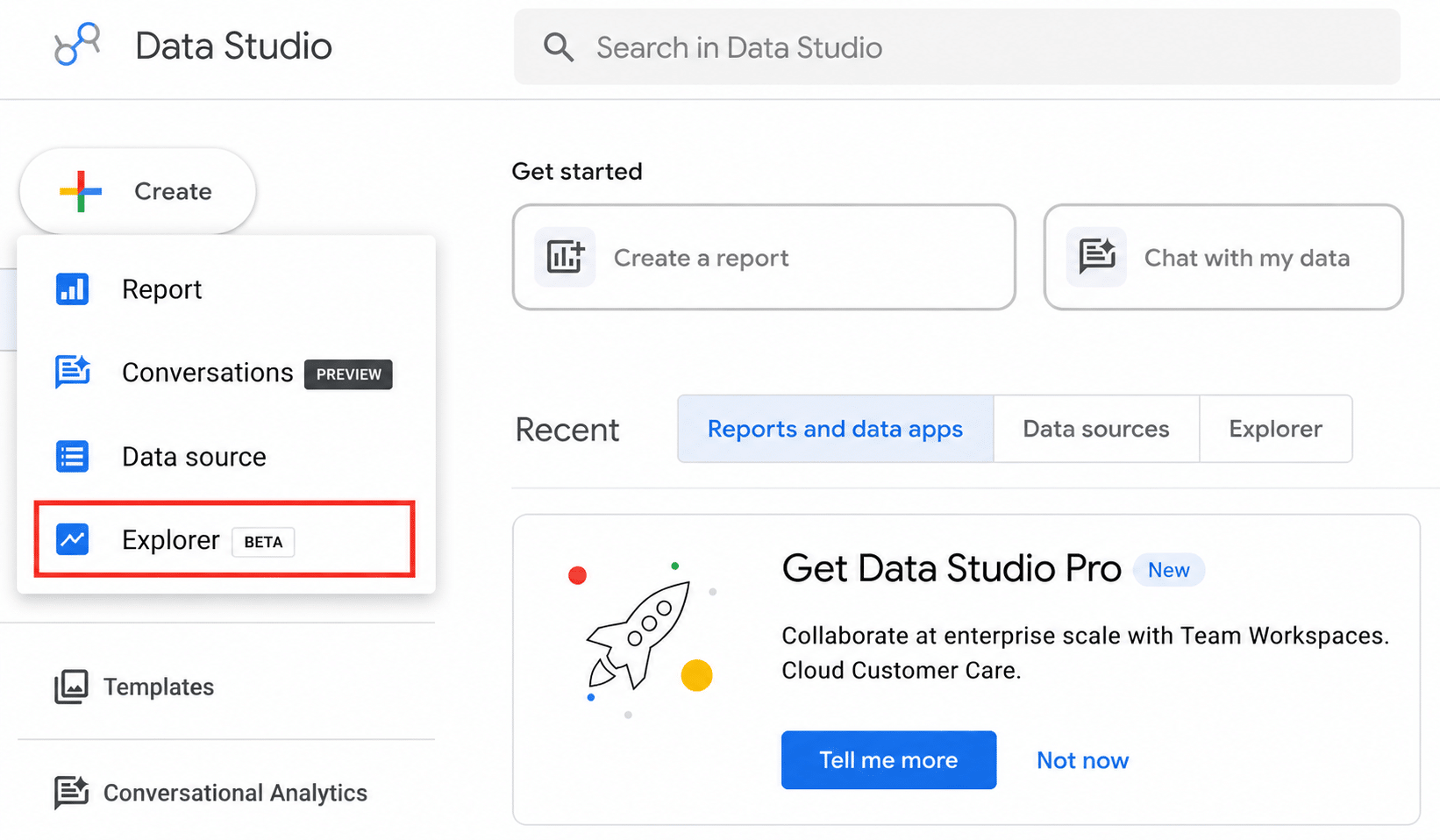The height and width of the screenshot is (840, 1440).
Task: Click the search magnifier icon
Action: (558, 47)
